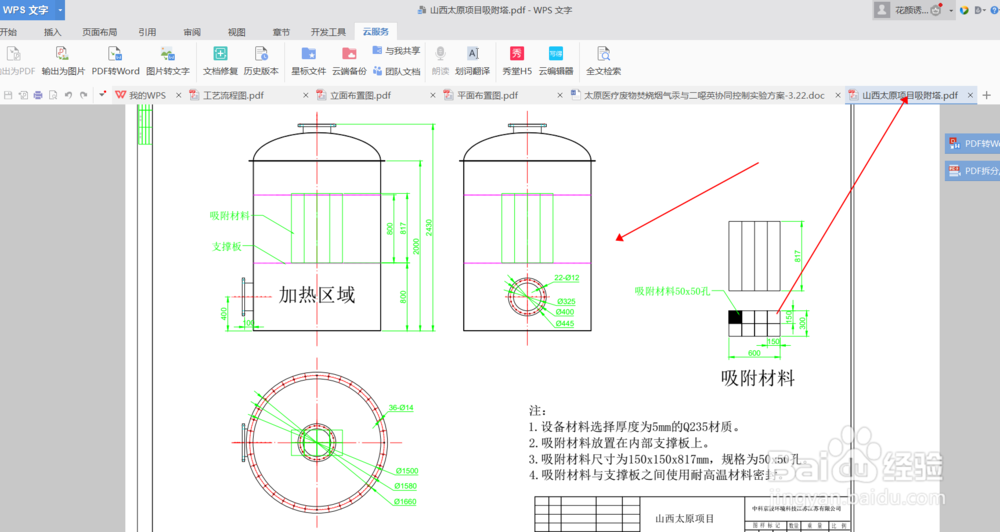Image resolution: width=1000 pixels, height=532 pixels.
Task: Open 与我共享 shared files
Action: tap(396, 50)
